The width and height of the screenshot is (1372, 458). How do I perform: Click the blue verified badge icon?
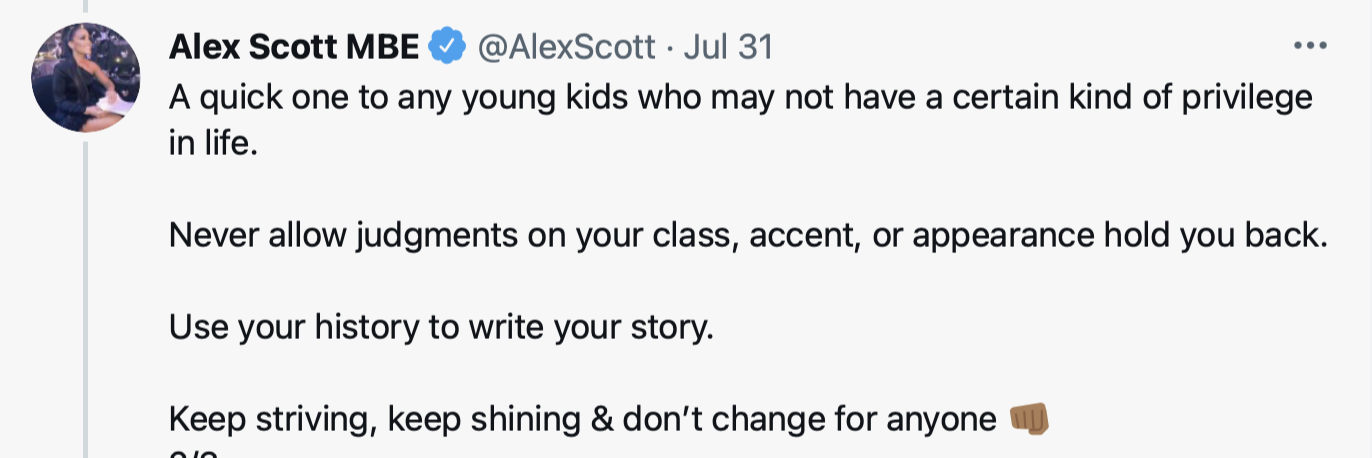pyautogui.click(x=446, y=46)
